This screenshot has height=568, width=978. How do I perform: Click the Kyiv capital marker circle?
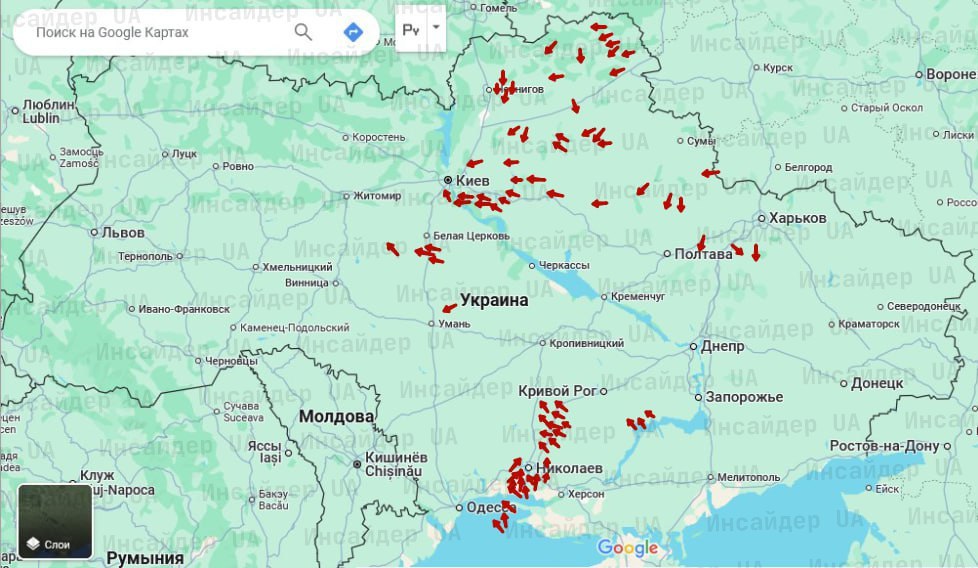(448, 180)
